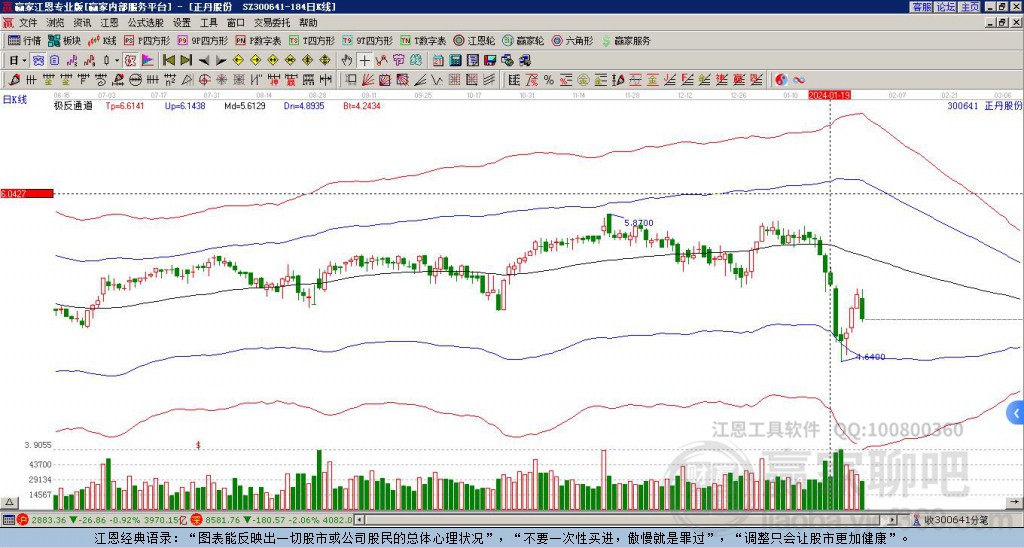
Task: Toggle the crosshair cursor tool
Action: point(364,60)
